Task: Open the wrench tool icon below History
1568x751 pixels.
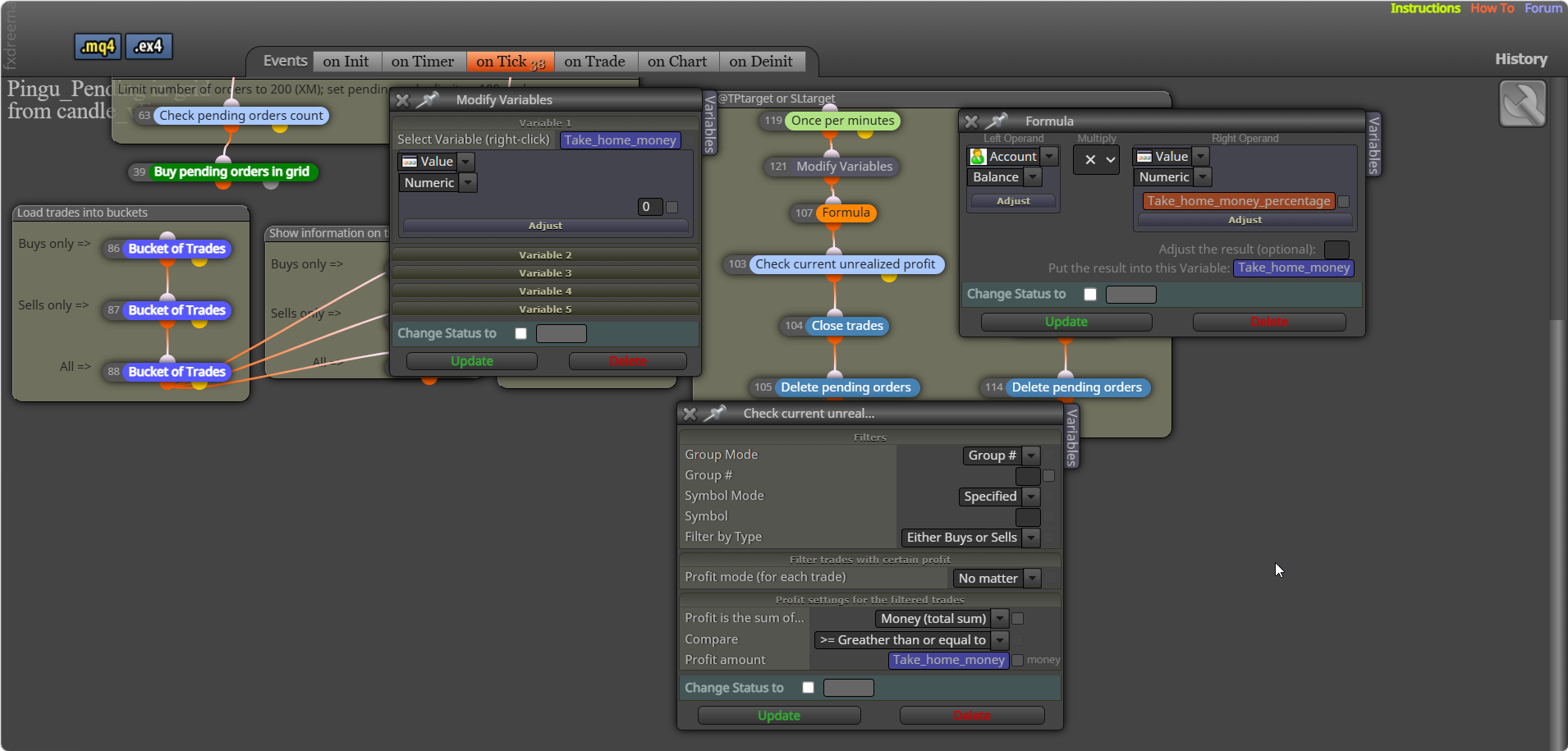Action: pyautogui.click(x=1523, y=103)
